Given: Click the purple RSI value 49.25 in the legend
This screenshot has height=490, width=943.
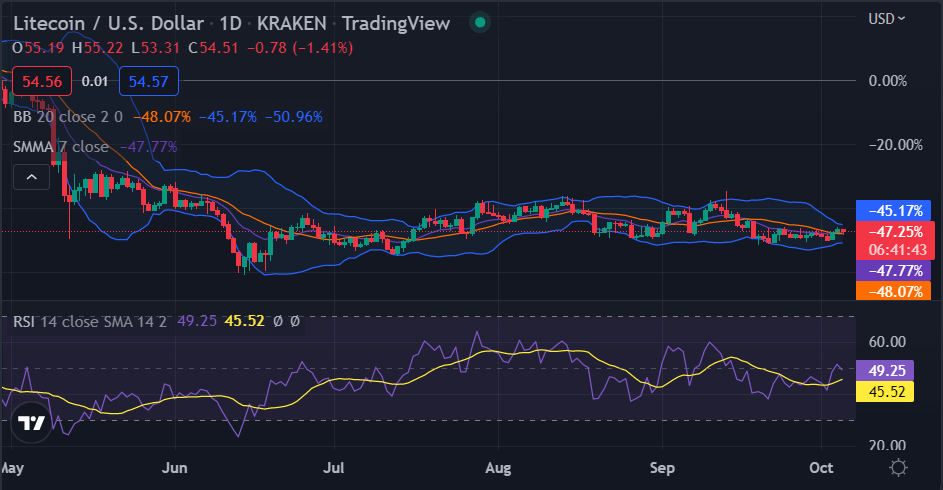Looking at the screenshot, I should pos(197,321).
